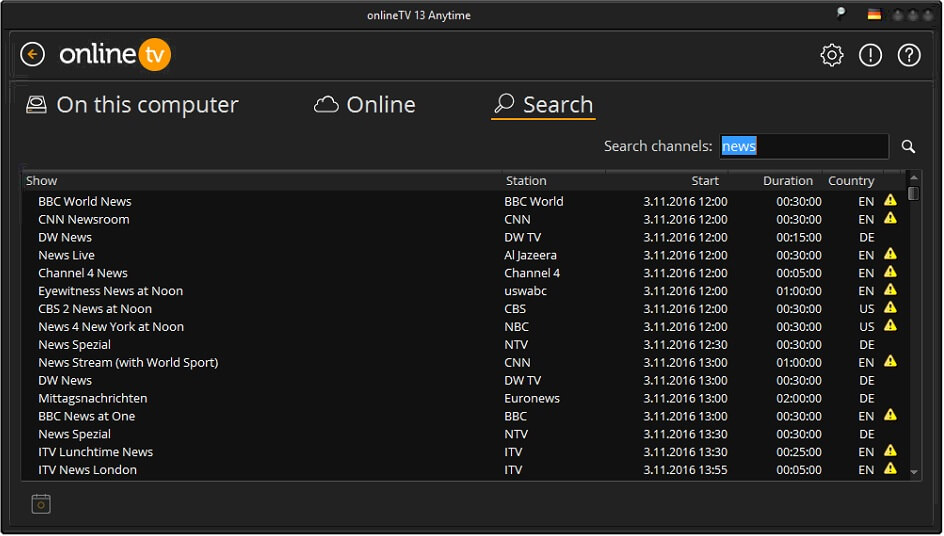Click the scrollbar down arrow

[914, 472]
